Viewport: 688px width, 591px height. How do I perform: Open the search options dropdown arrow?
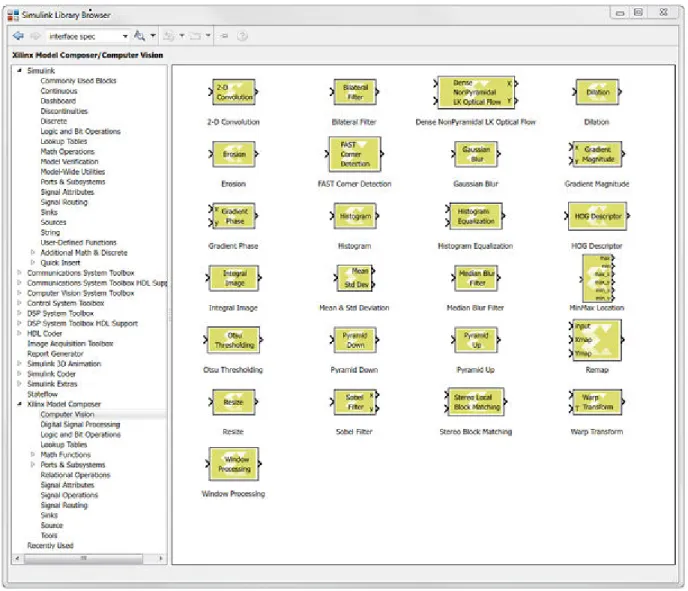(x=153, y=36)
